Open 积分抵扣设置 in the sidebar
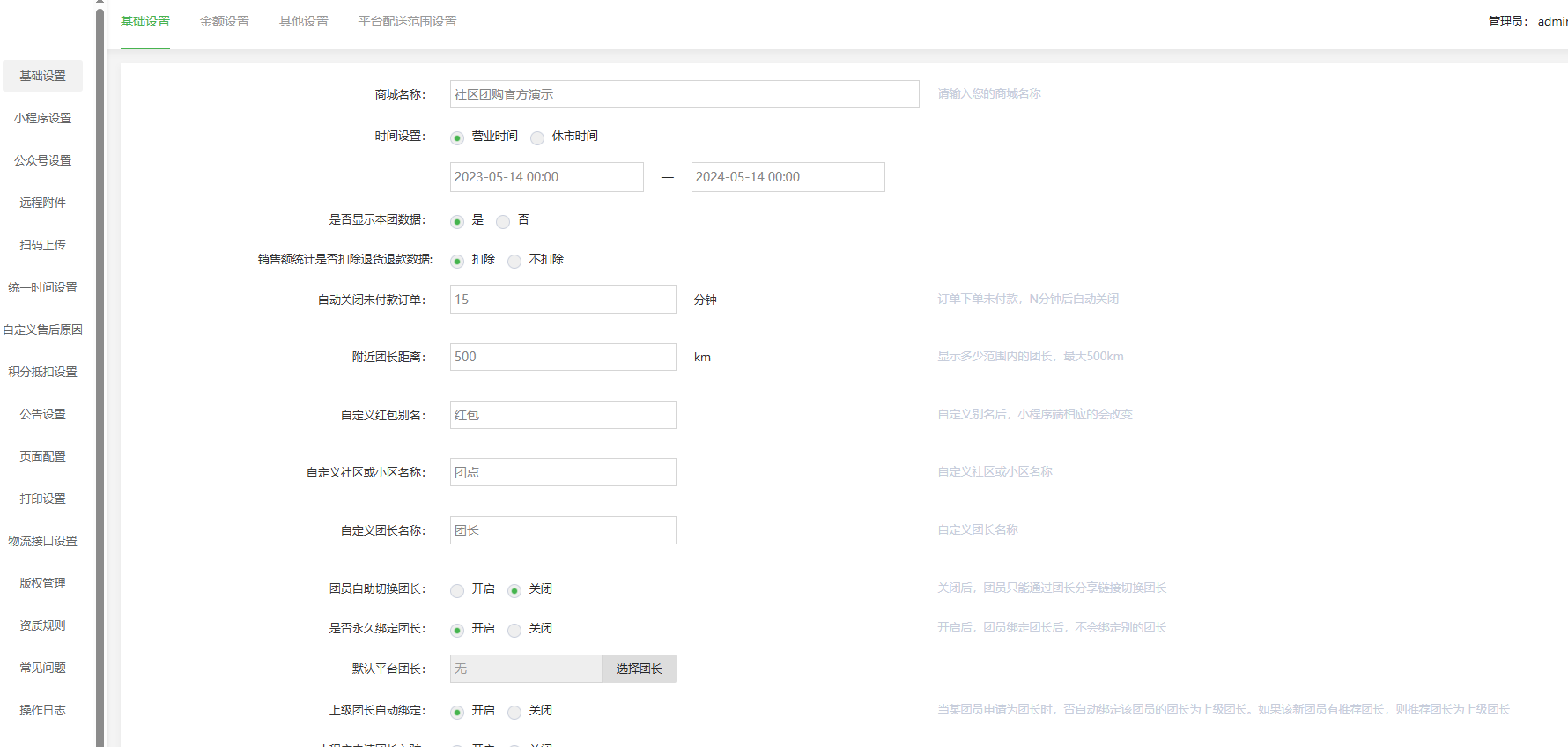This screenshot has width=1568, height=747. (42, 372)
